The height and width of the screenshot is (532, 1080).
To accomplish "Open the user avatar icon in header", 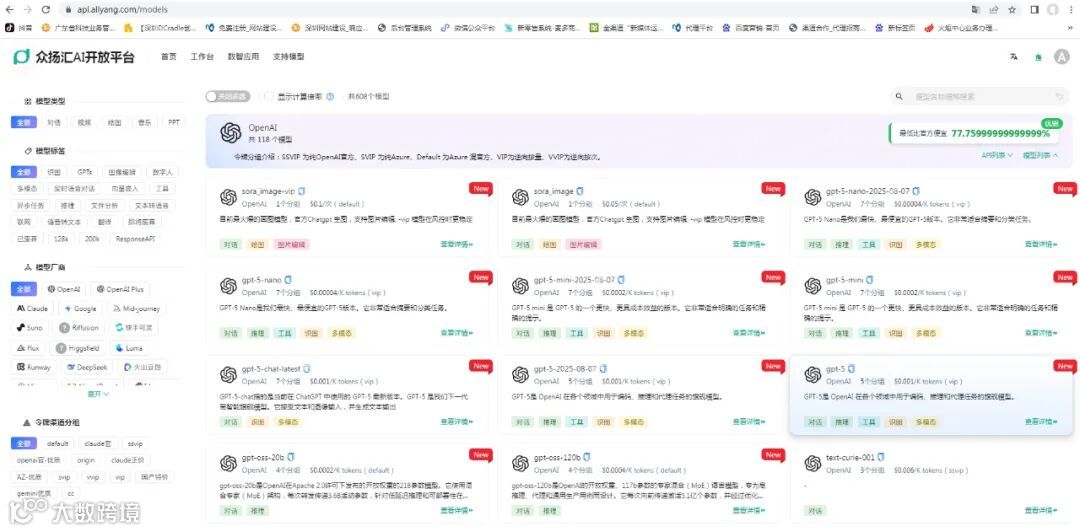I will coord(1061,57).
